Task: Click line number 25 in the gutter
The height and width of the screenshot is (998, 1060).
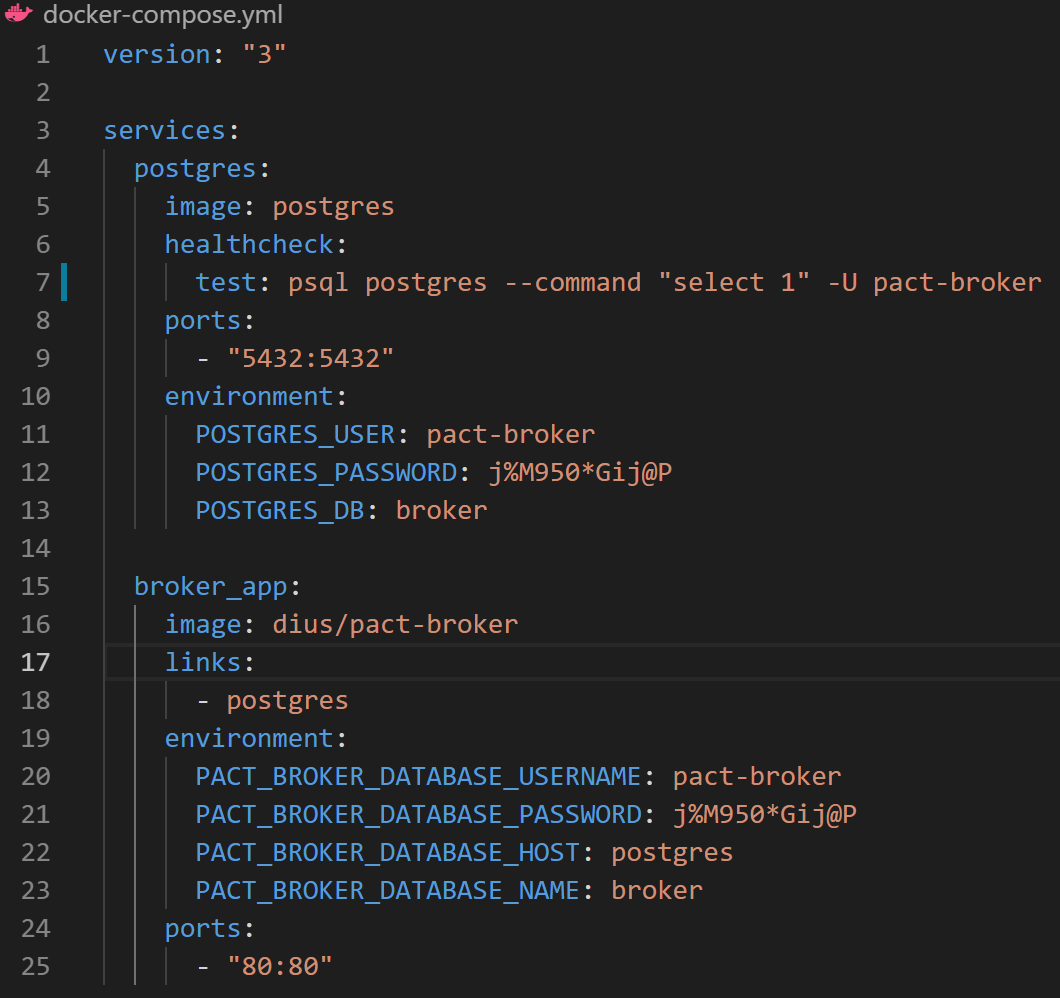Action: 36,966
